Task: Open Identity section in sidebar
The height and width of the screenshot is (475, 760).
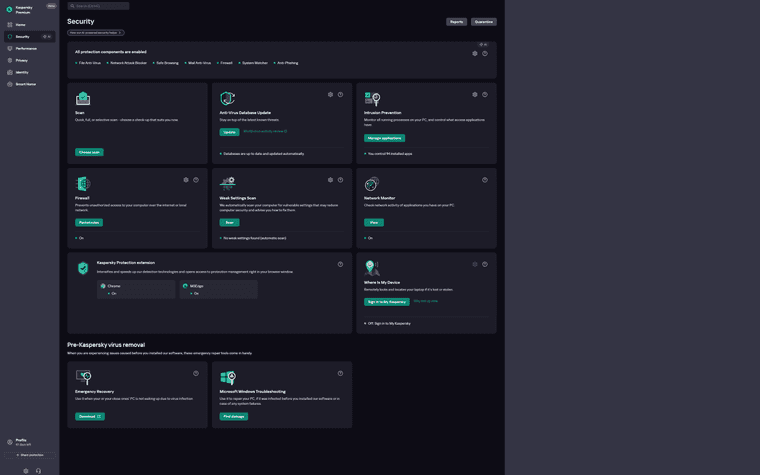Action: click(30, 72)
